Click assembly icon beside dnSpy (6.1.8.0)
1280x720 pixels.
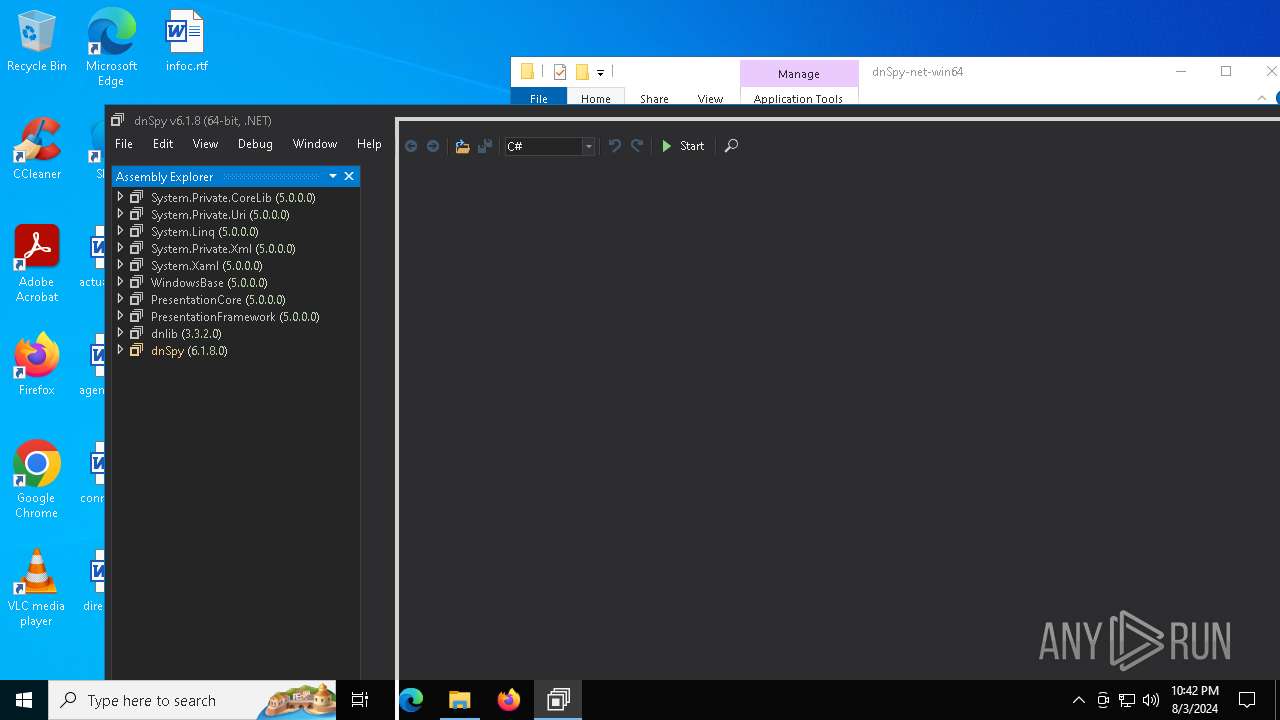pos(137,350)
